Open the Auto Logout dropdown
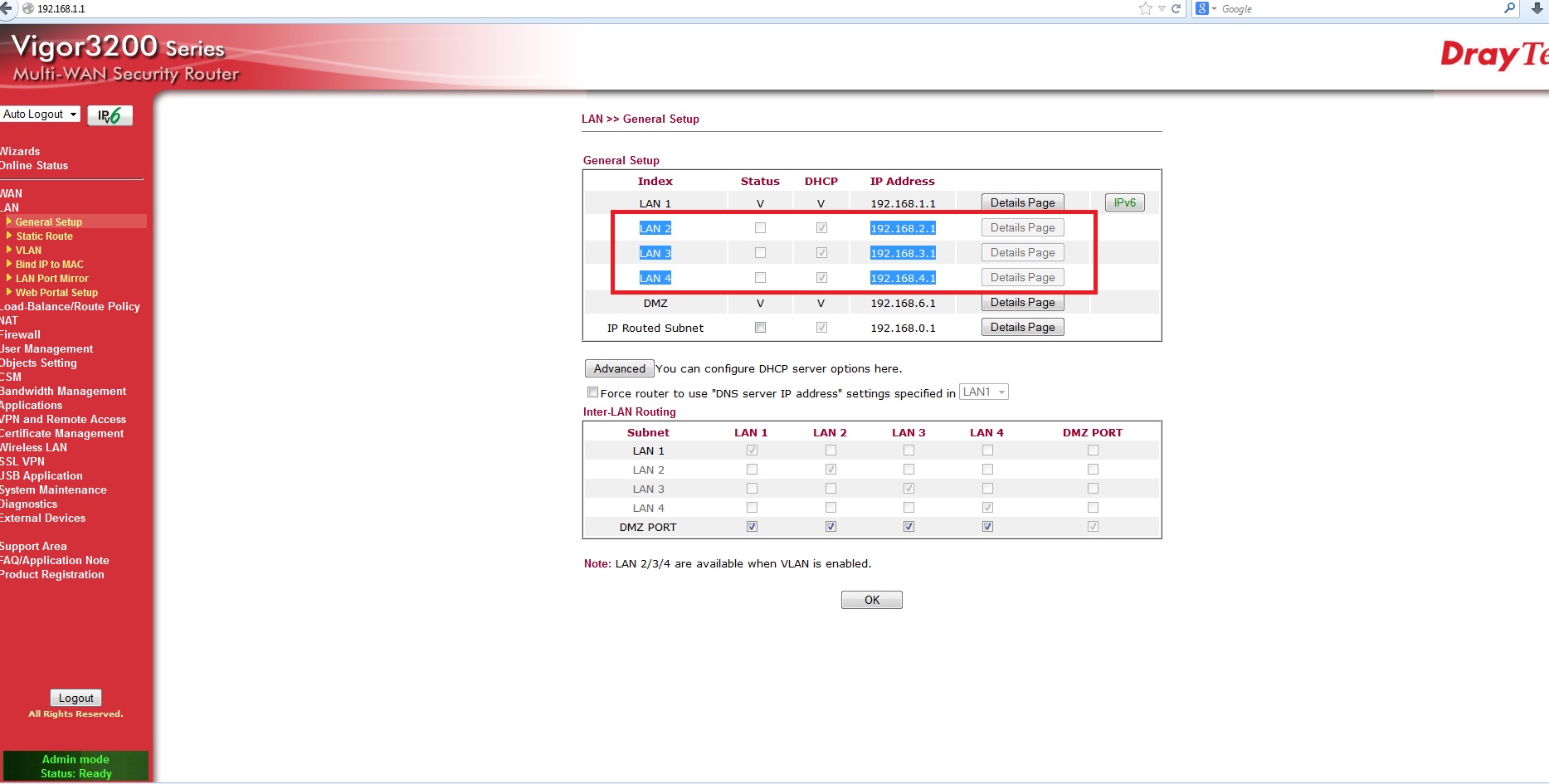The image size is (1549, 784). [x=40, y=114]
